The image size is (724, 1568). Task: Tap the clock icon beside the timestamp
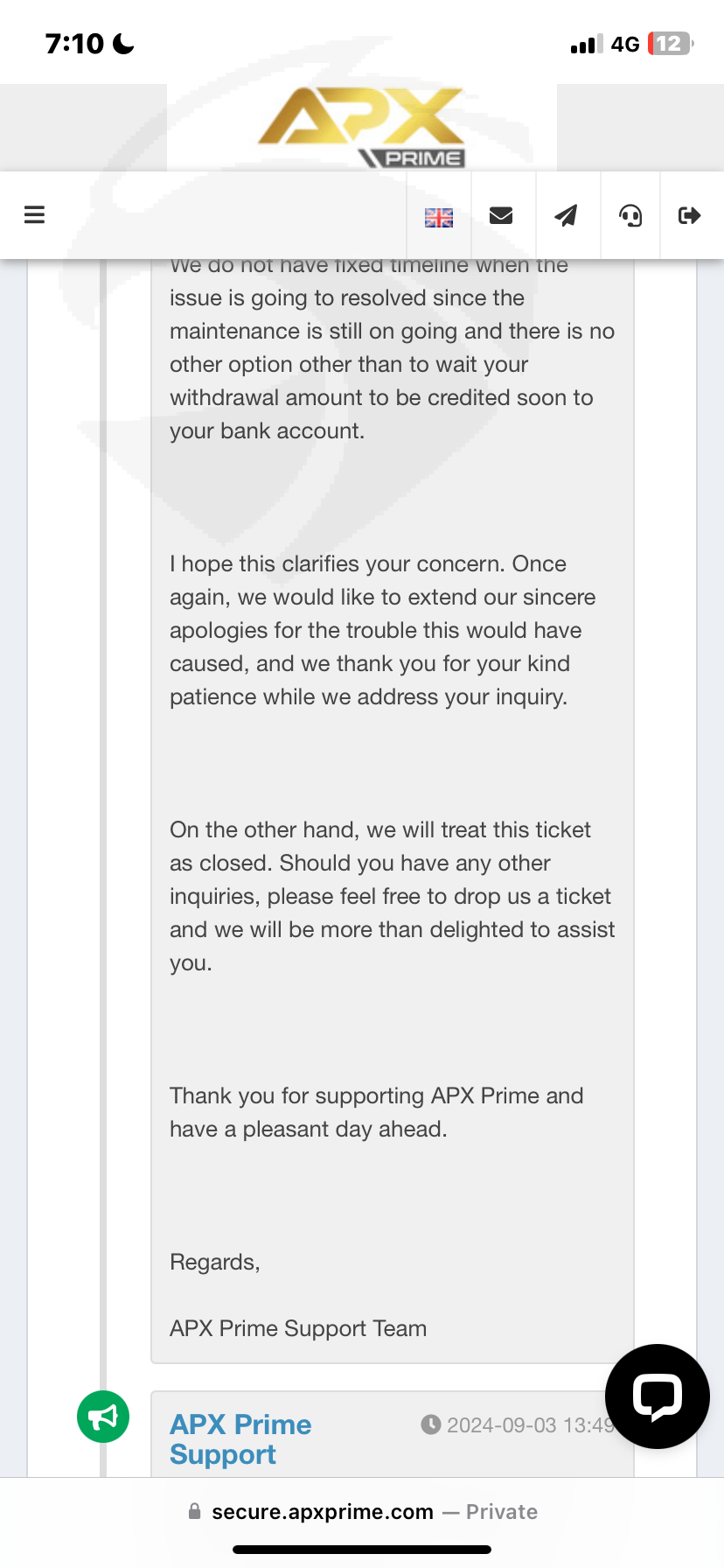point(430,1424)
